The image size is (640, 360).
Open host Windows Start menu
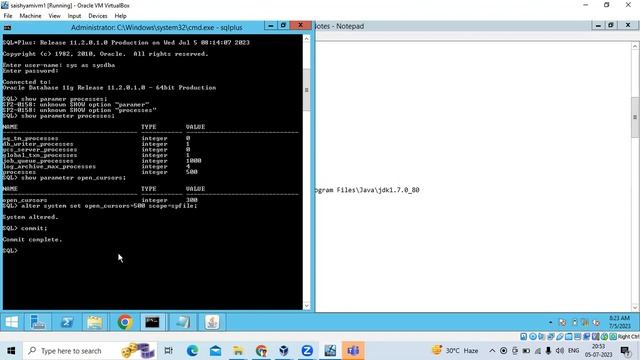(x=11, y=351)
